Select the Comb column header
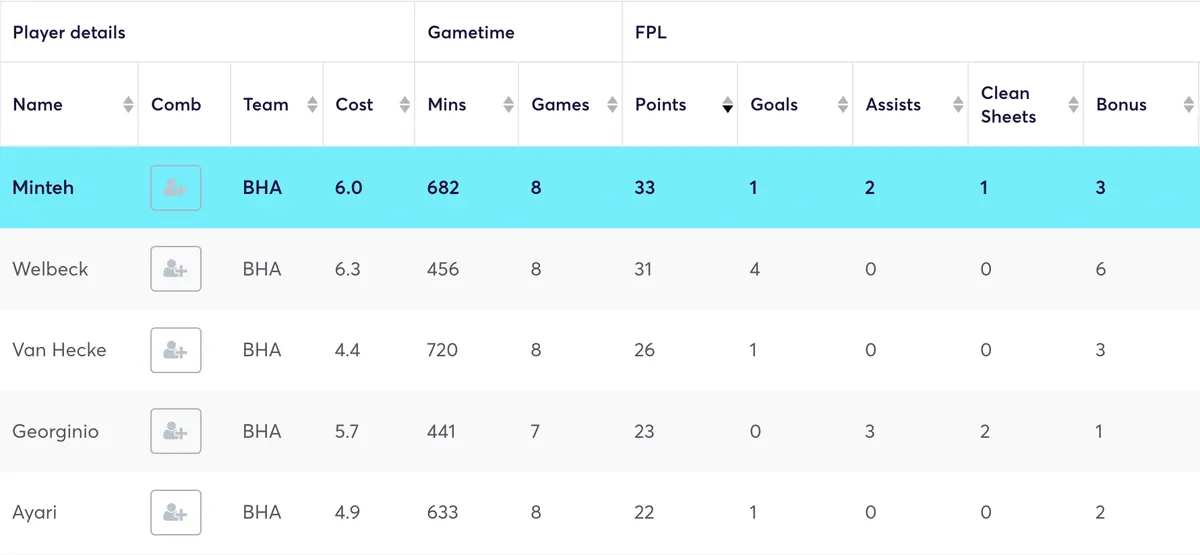Image resolution: width=1200 pixels, height=555 pixels. click(x=176, y=105)
